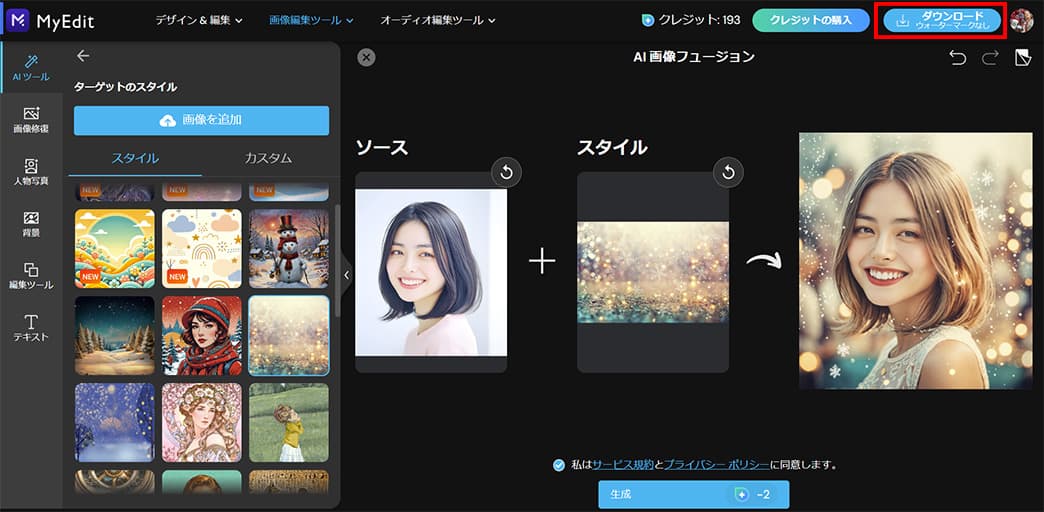Open the AIツール sidebar panel

31,69
